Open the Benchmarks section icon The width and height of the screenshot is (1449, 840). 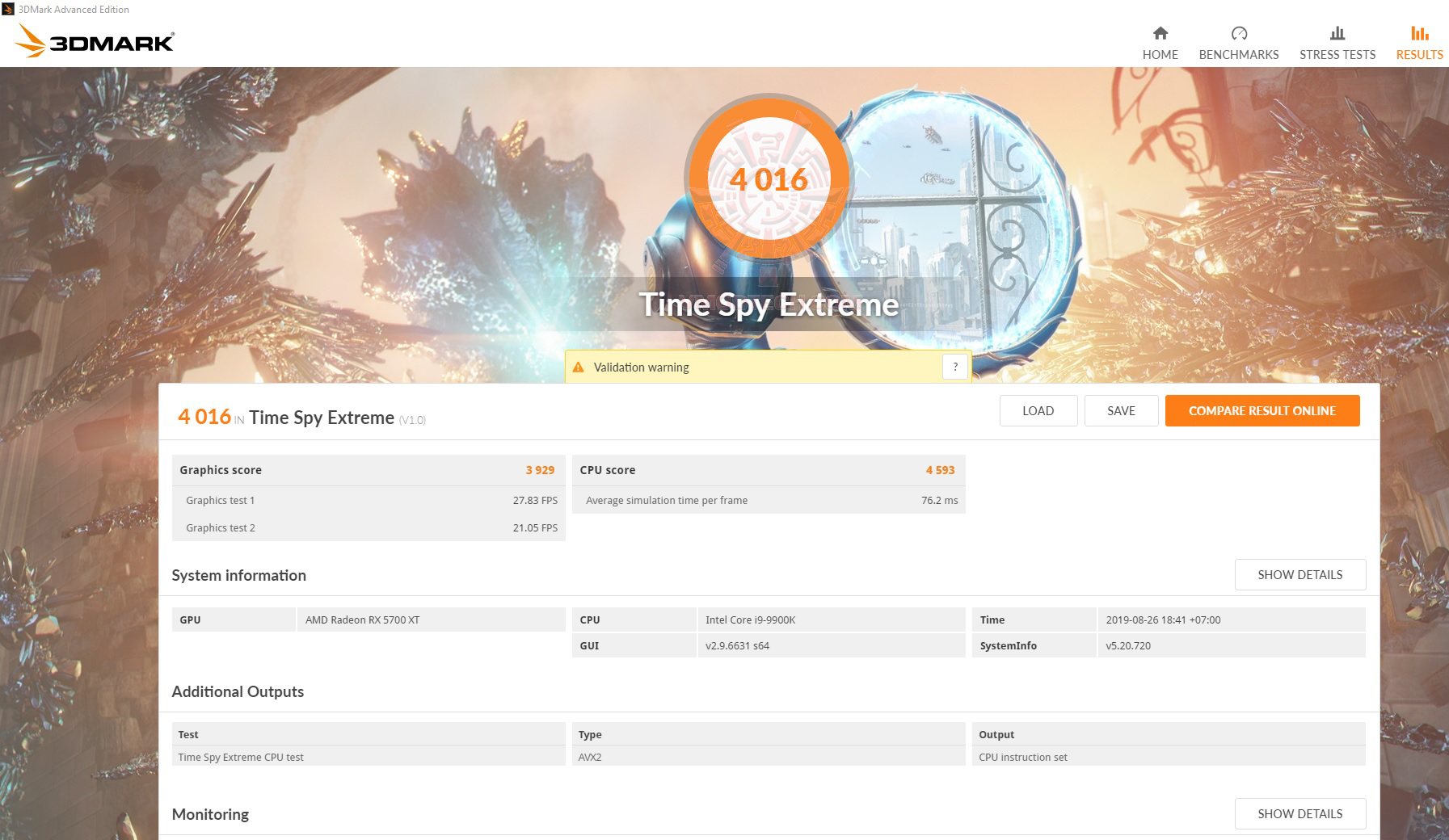point(1238,34)
